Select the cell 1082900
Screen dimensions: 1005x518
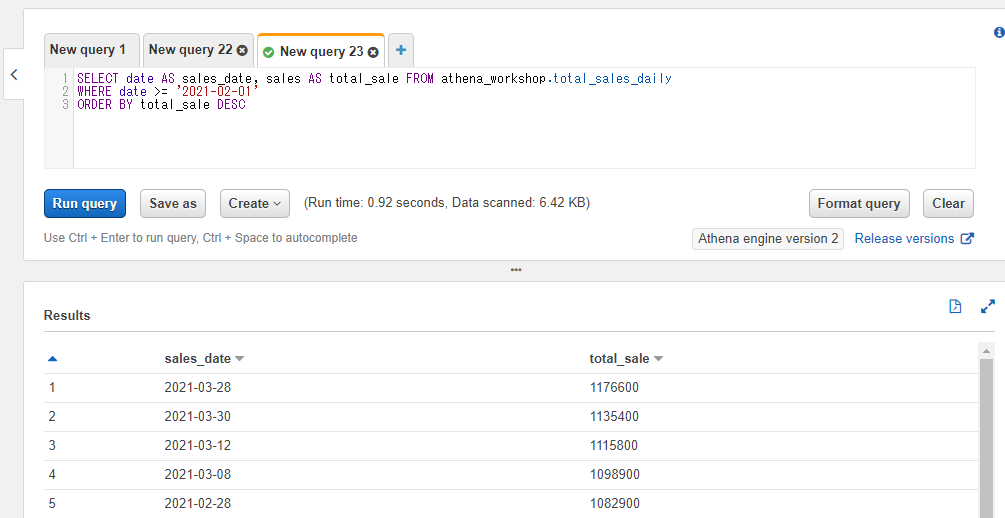[x=615, y=503]
